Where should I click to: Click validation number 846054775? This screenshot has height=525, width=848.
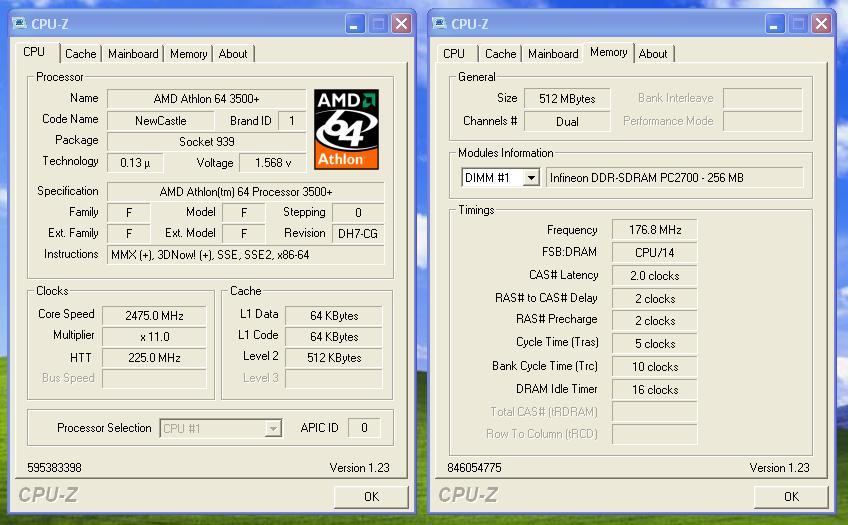pyautogui.click(x=474, y=468)
